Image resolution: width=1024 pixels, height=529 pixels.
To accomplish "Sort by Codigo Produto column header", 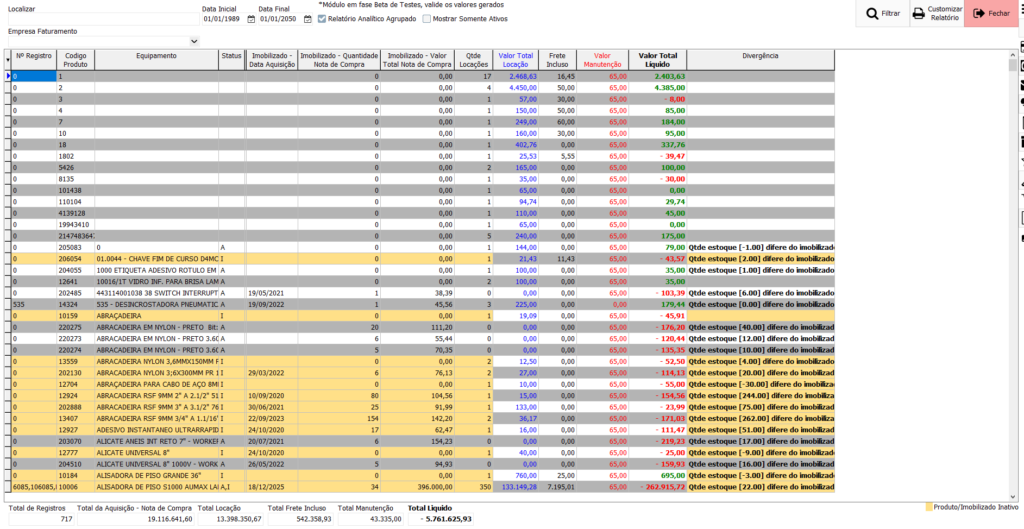I will coord(75,60).
